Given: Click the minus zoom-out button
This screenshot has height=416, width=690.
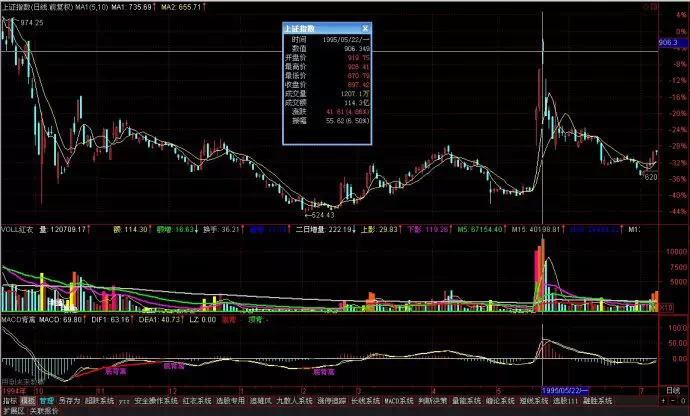Looking at the screenshot, I should pyautogui.click(x=673, y=401).
